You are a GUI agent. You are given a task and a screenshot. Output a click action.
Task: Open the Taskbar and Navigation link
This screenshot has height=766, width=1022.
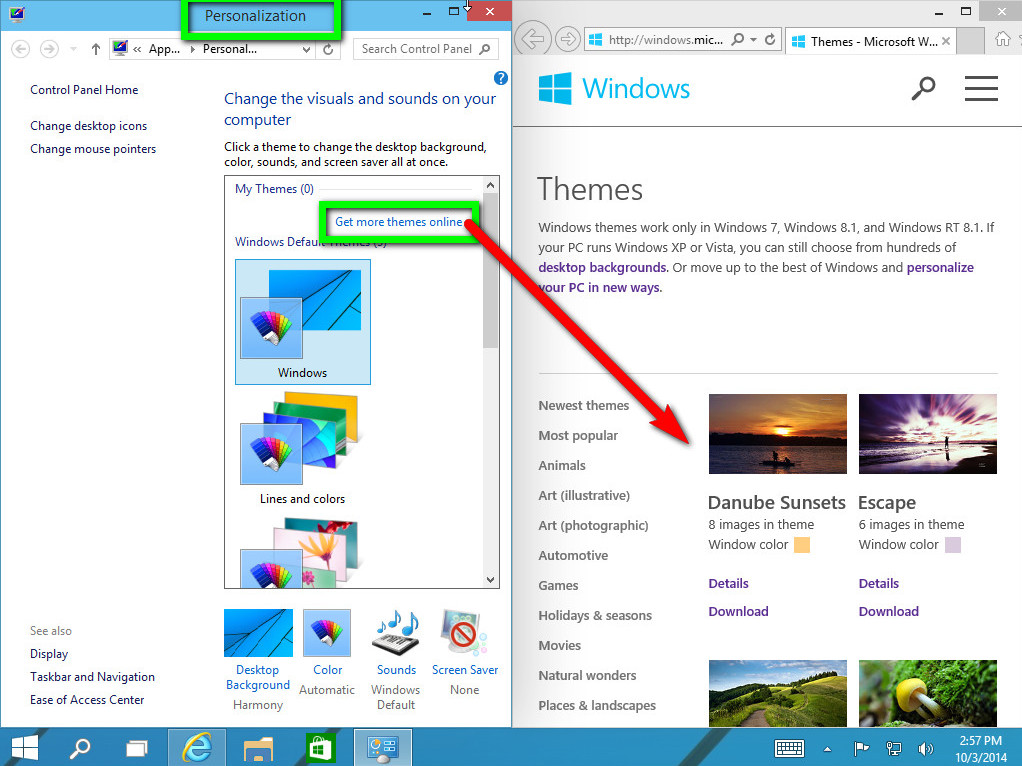coord(93,677)
